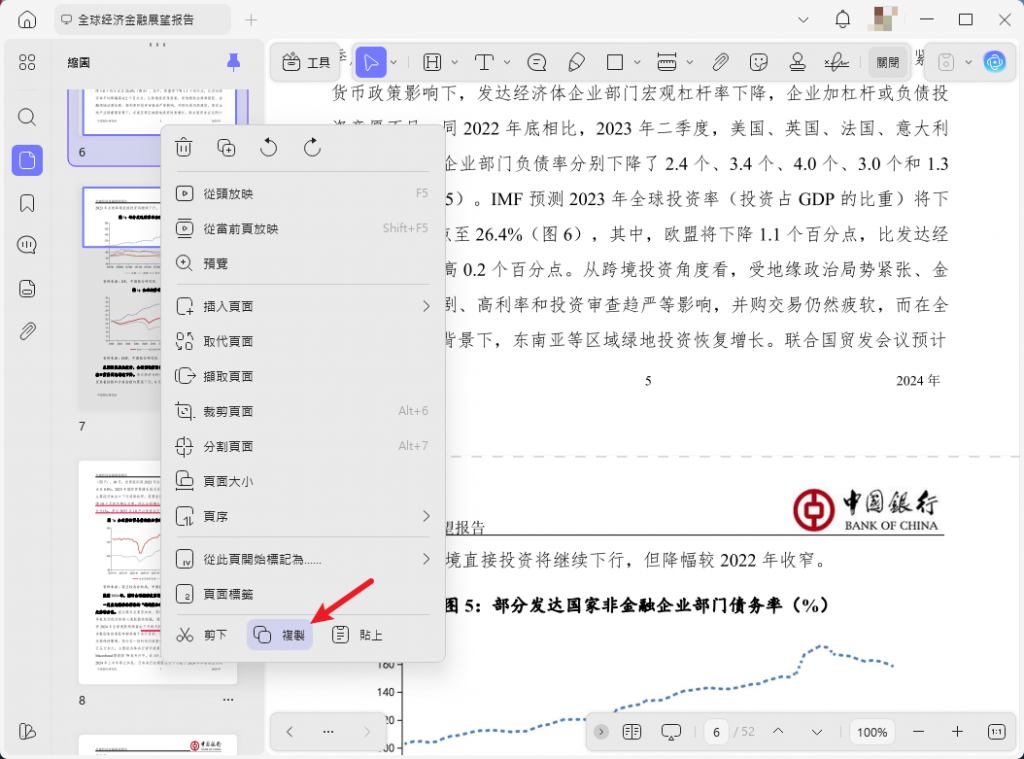Click 剪下 in context menu

pyautogui.click(x=203, y=635)
